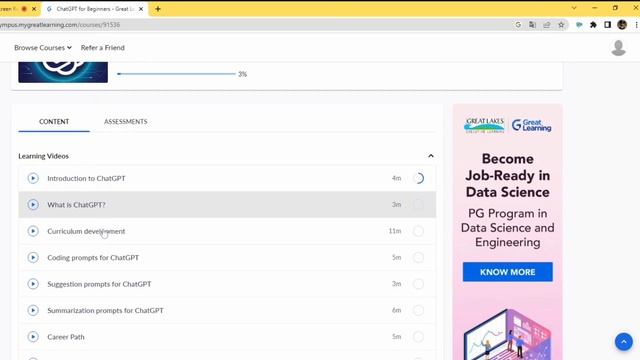Click the 11m duration label

coord(395,231)
